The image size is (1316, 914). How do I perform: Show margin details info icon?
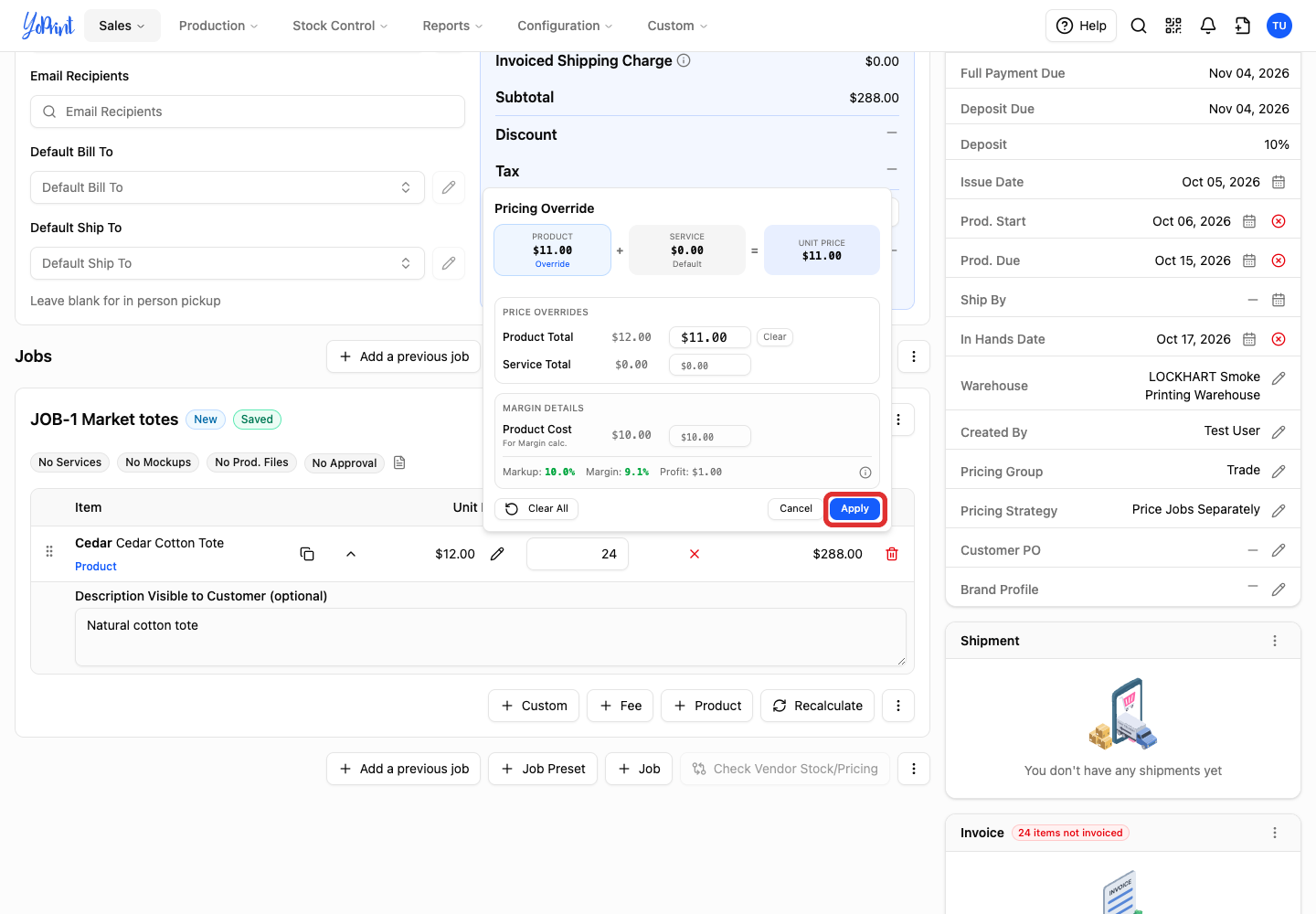point(865,473)
